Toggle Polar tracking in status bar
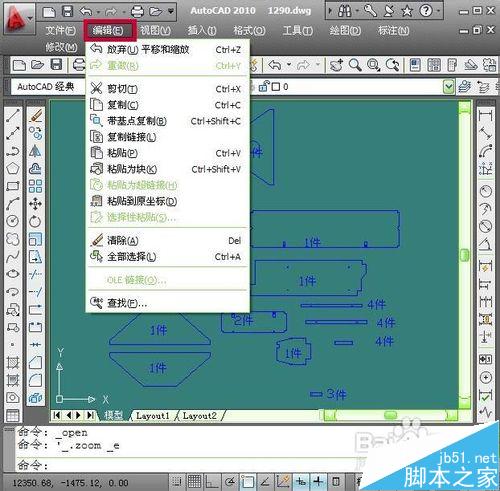This screenshot has height=491, width=500. pos(230,481)
